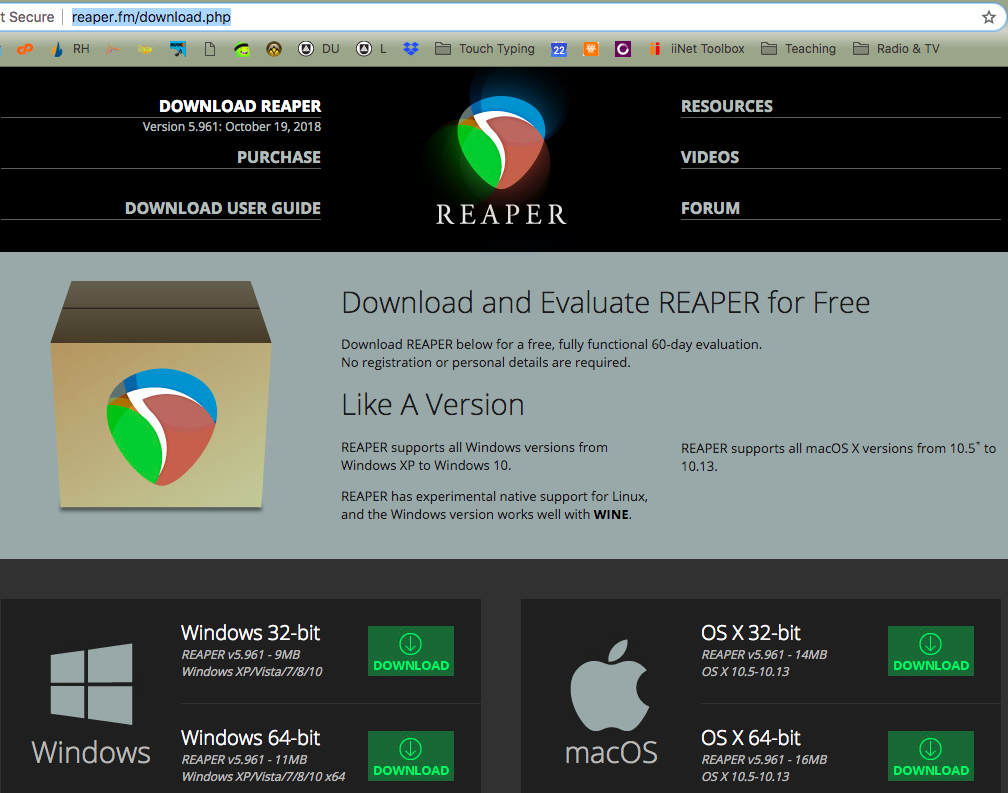Open the Touch Typing bookmarks folder
Screen dimensions: 1008x793
click(485, 49)
